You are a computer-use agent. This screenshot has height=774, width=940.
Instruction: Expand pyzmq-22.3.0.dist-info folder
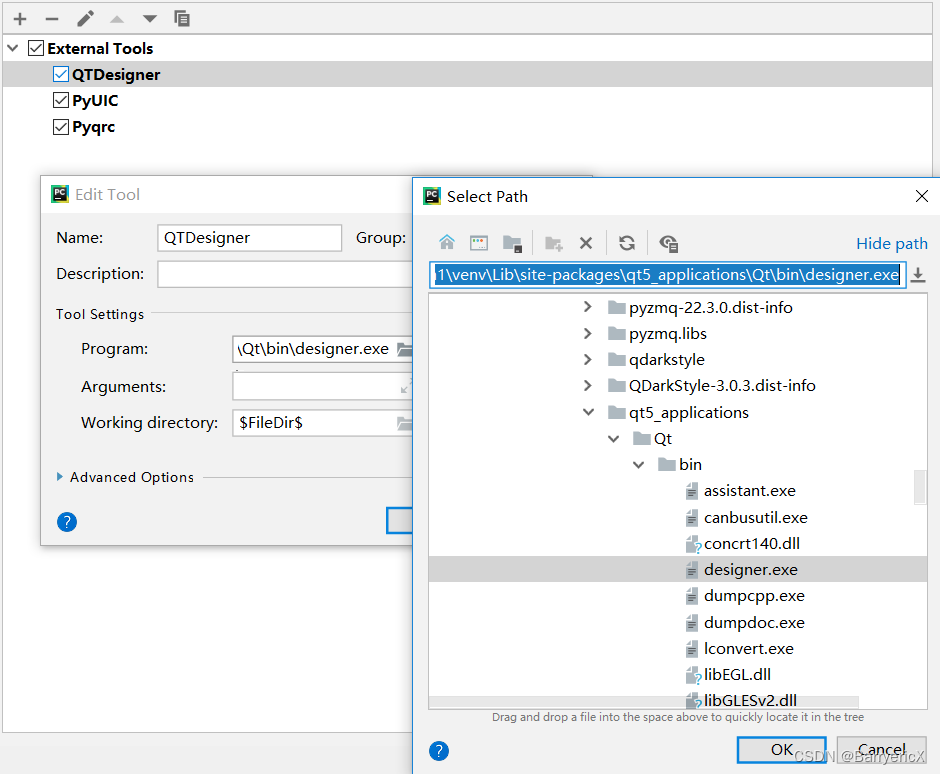[588, 307]
